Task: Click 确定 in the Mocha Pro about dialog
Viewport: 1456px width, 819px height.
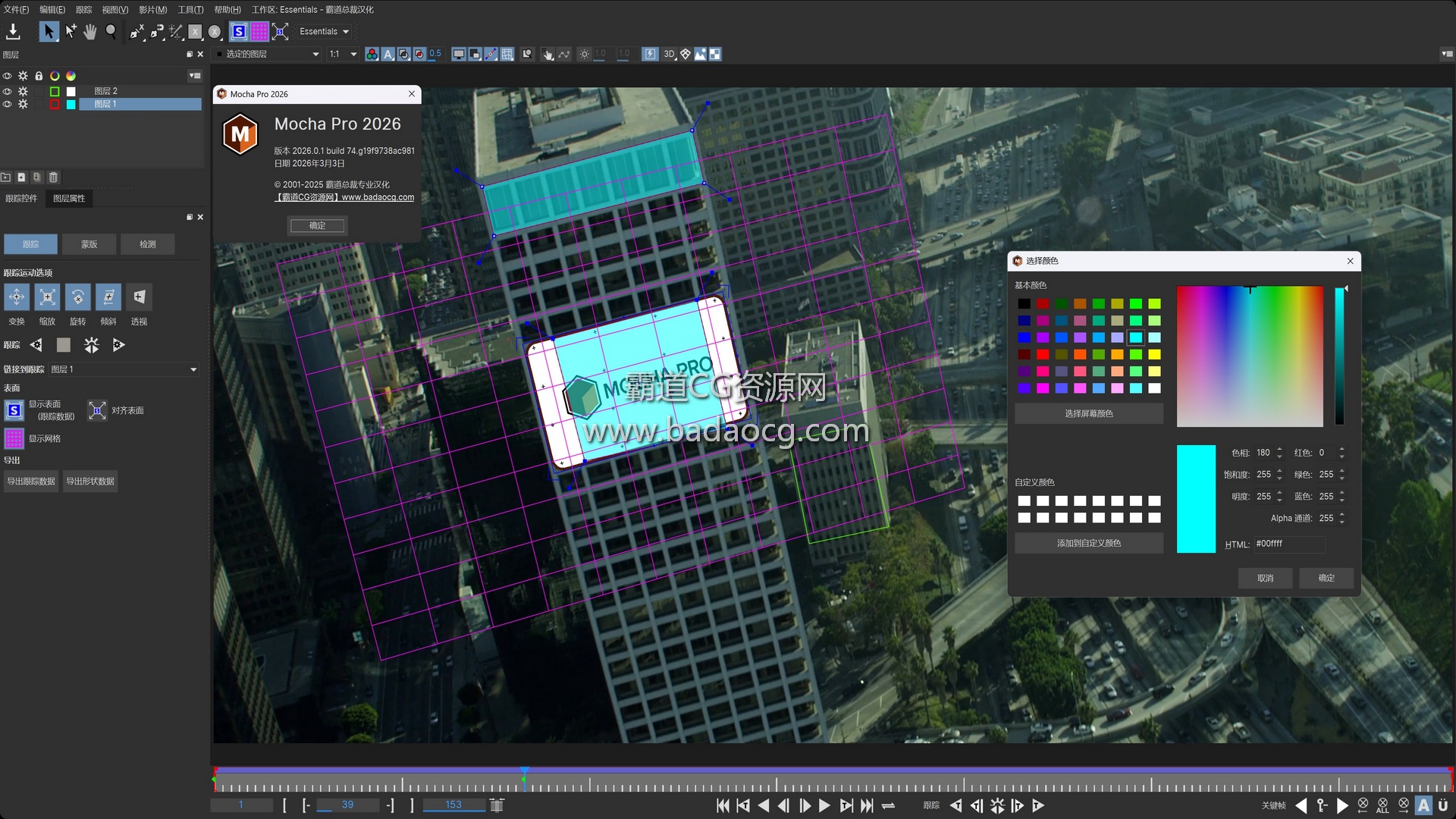Action: click(317, 225)
